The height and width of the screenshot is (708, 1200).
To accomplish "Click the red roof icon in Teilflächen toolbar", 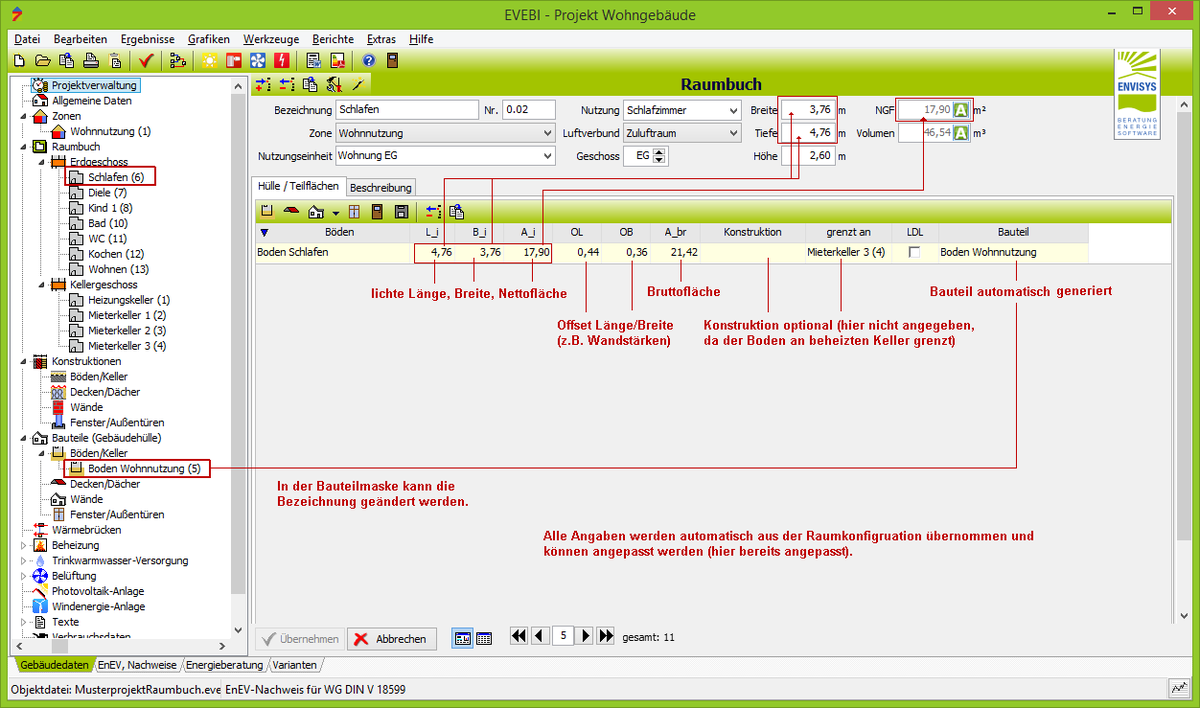I will (291, 211).
